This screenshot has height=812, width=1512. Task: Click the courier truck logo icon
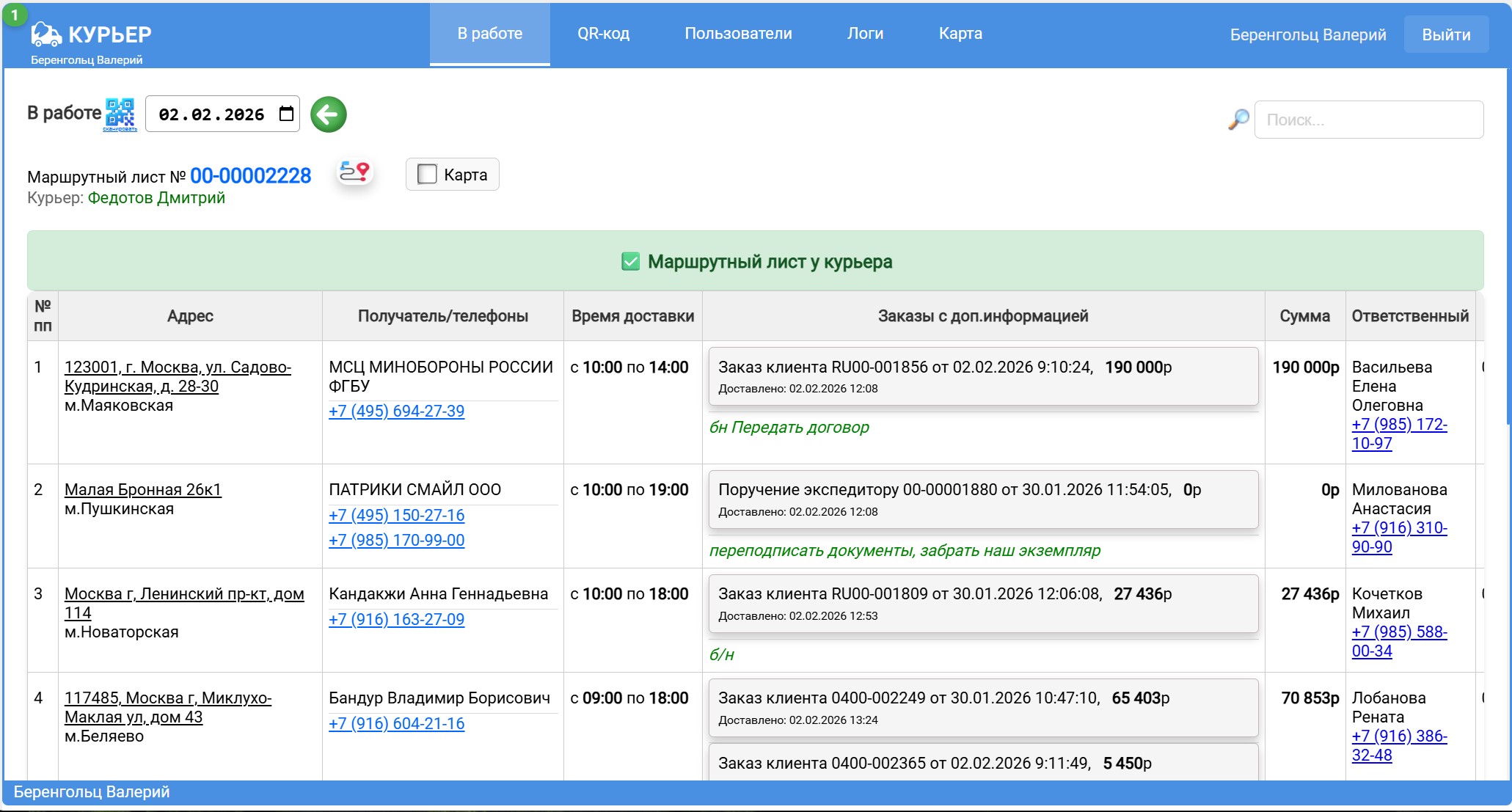[x=46, y=34]
